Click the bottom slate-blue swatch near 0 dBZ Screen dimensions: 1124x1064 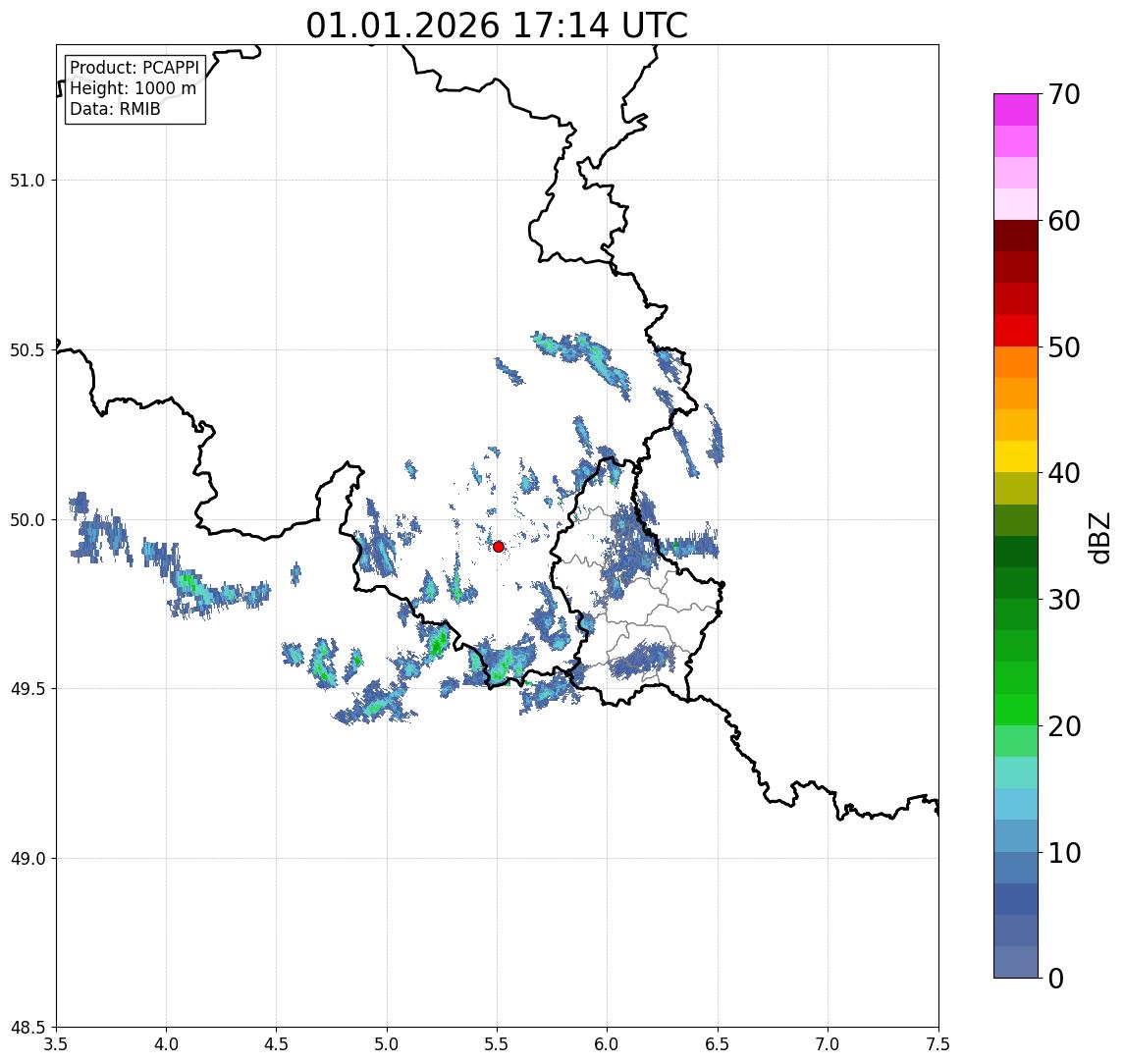(x=1016, y=962)
